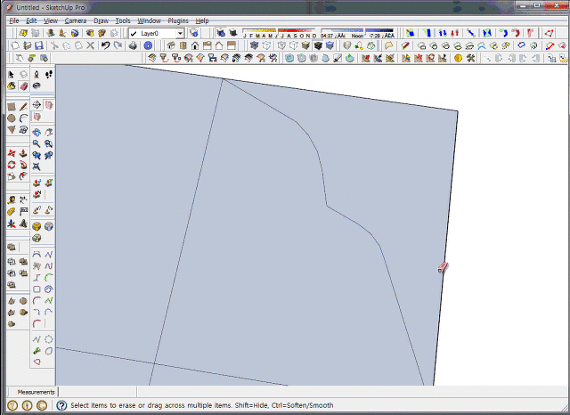Activate the Paint Bucket tool
Viewport: 570px width, 415px height.
[x=11, y=86]
